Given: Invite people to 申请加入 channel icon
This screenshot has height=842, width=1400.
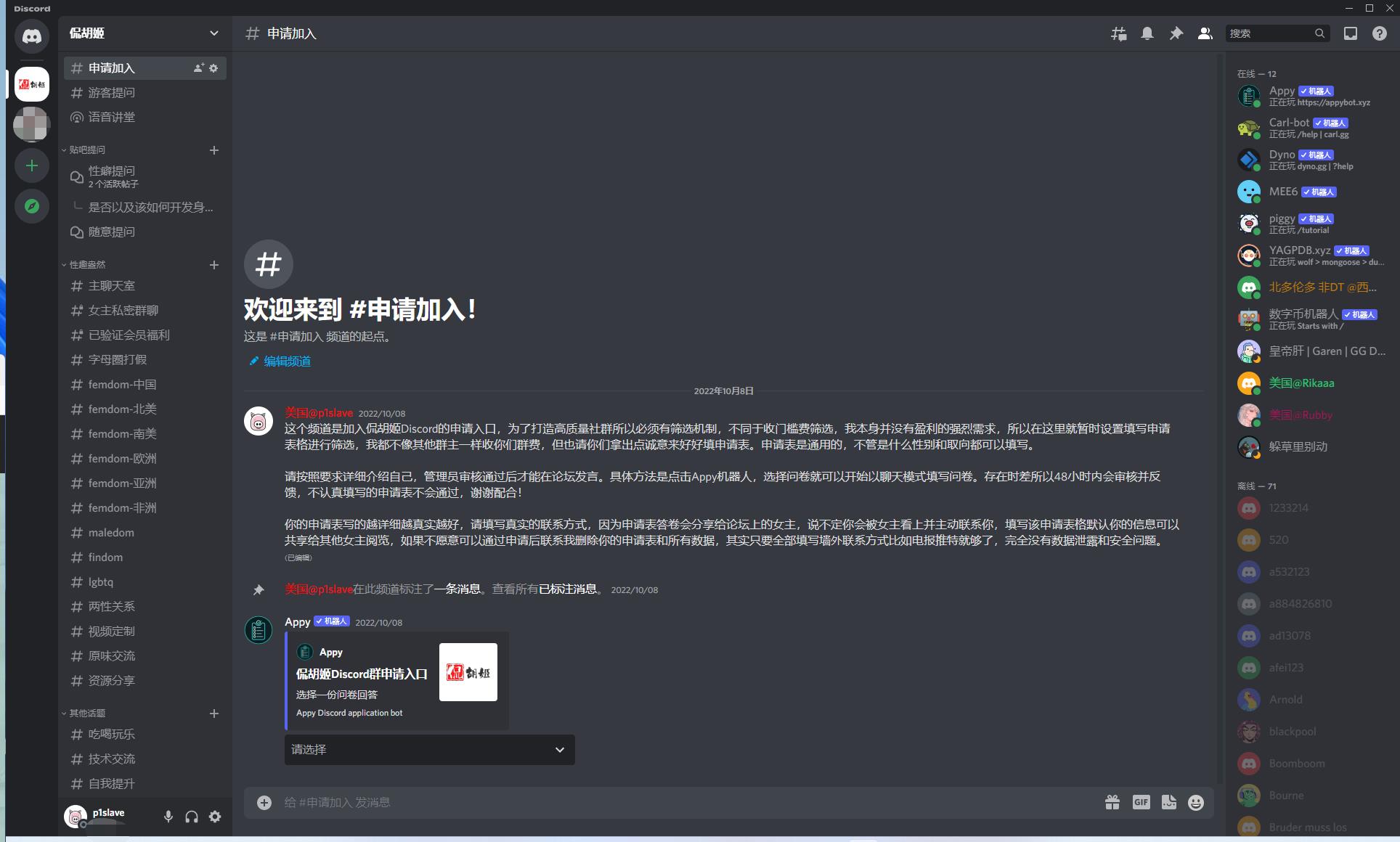Looking at the screenshot, I should pos(198,68).
